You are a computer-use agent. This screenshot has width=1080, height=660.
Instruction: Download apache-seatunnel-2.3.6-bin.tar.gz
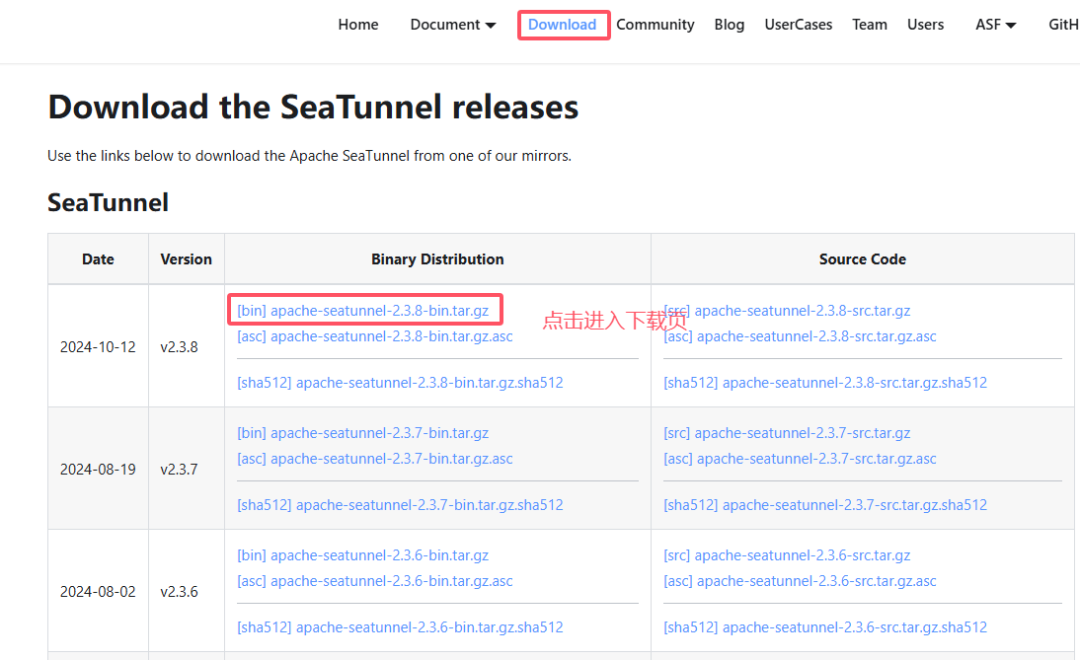tap(363, 555)
